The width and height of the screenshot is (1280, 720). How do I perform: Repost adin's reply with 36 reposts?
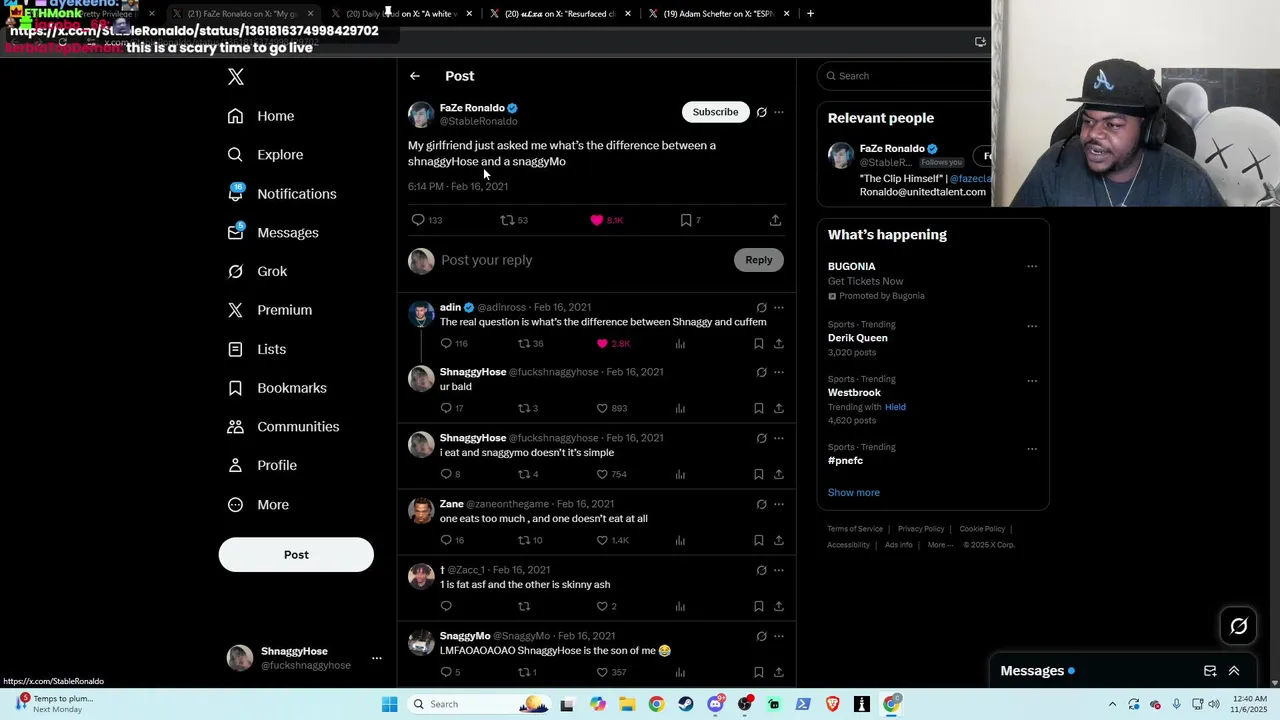click(531, 343)
